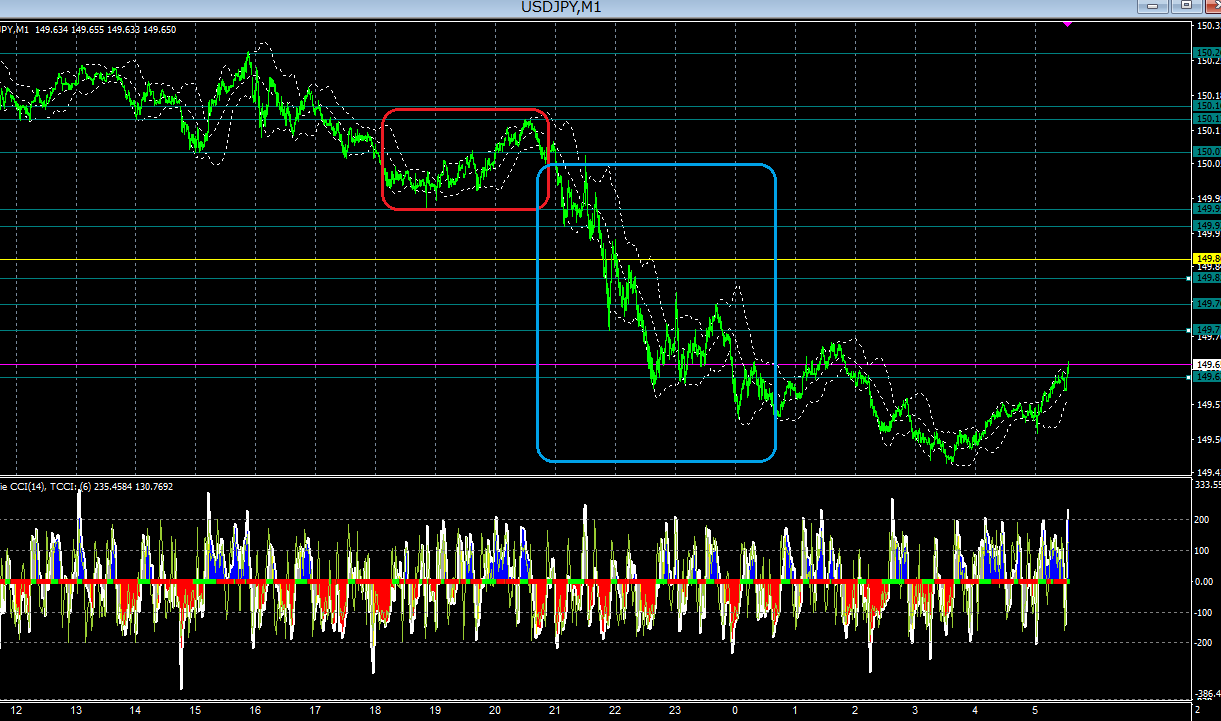Click hour 0 on the time axis
This screenshot has height=721, width=1221.
click(x=735, y=711)
